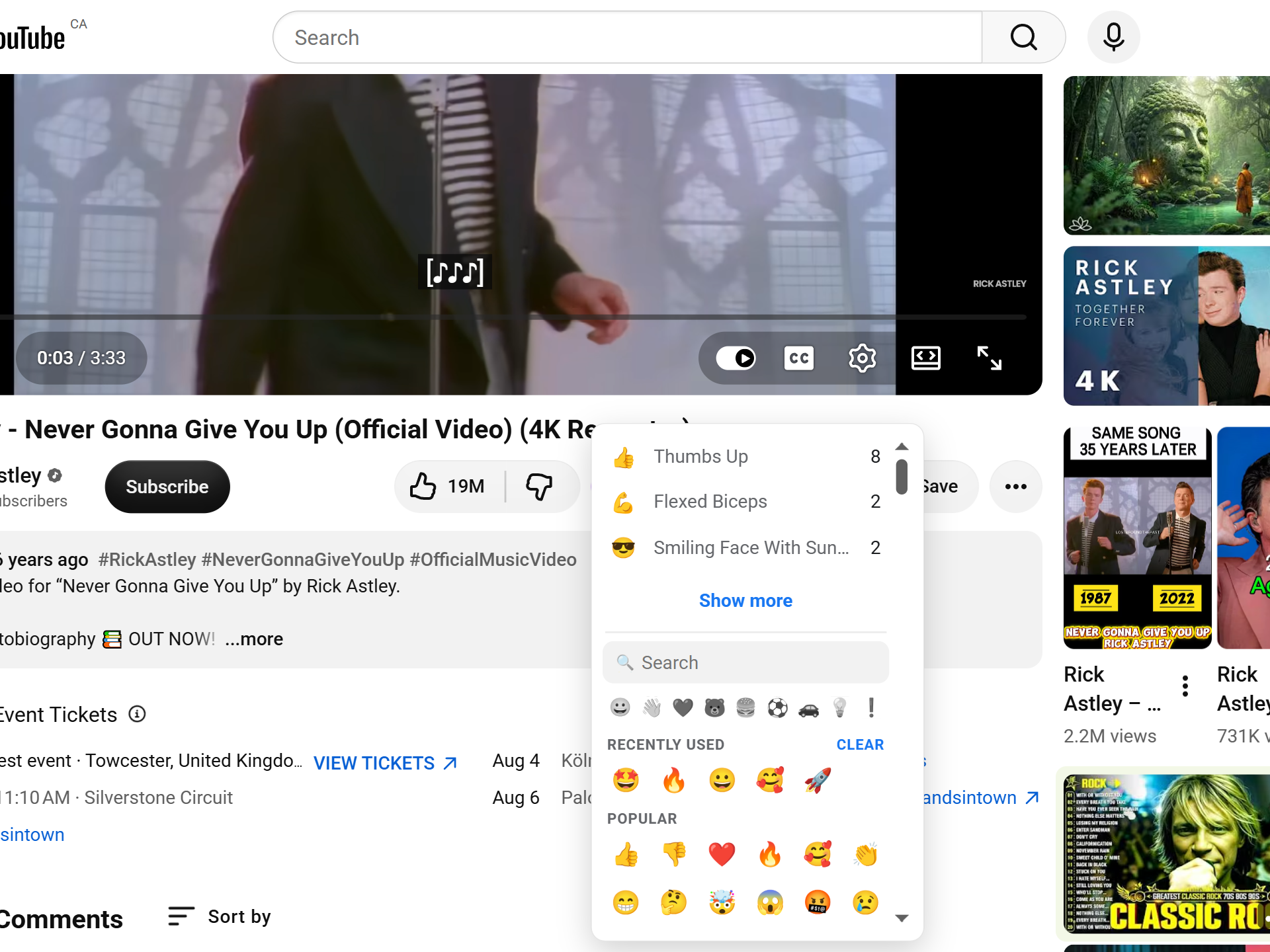Click emoji panel scroll down arrow
This screenshot has height=952, width=1270.
902,918
